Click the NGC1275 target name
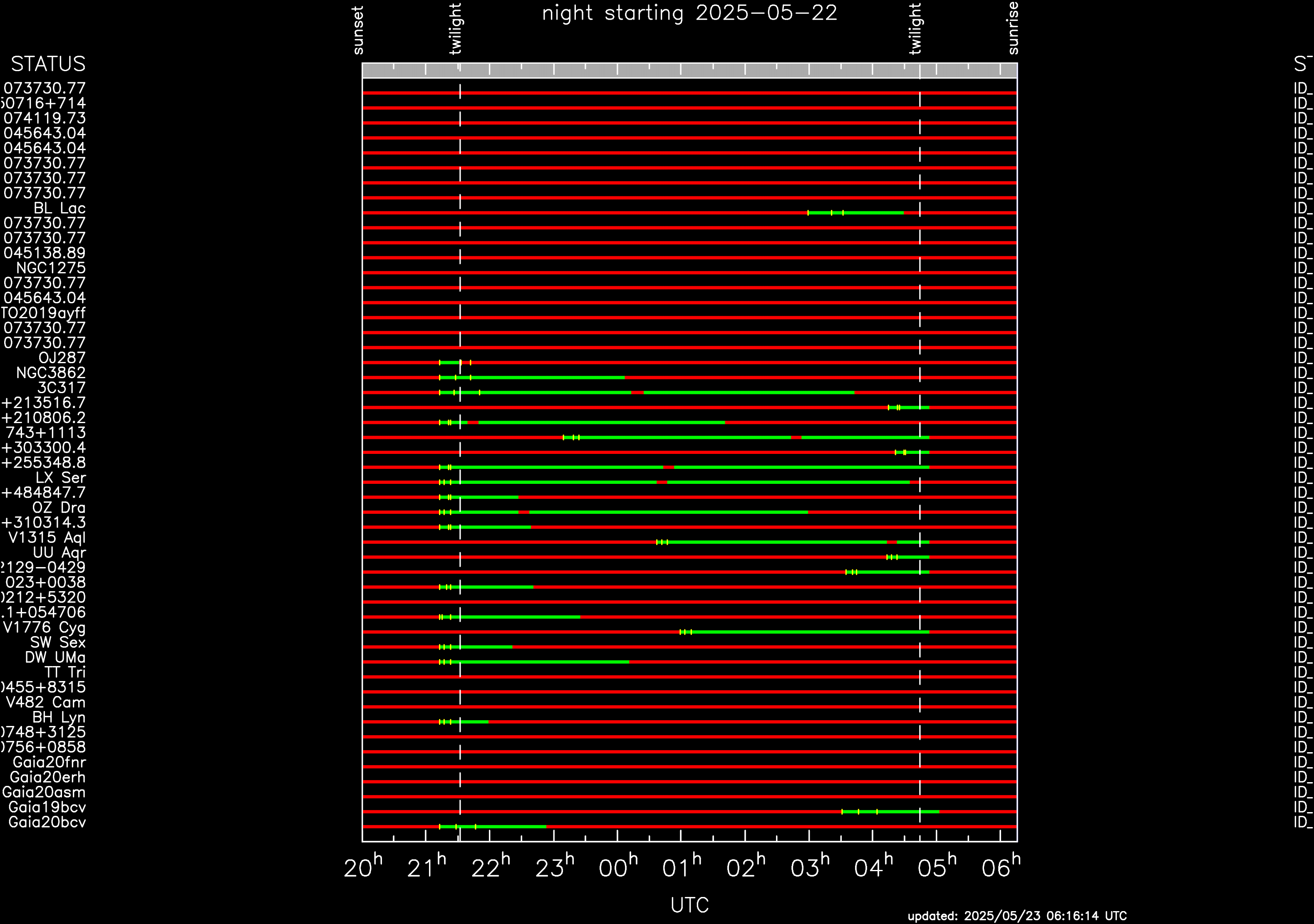Screen dimensions: 1314x924 coord(51,268)
